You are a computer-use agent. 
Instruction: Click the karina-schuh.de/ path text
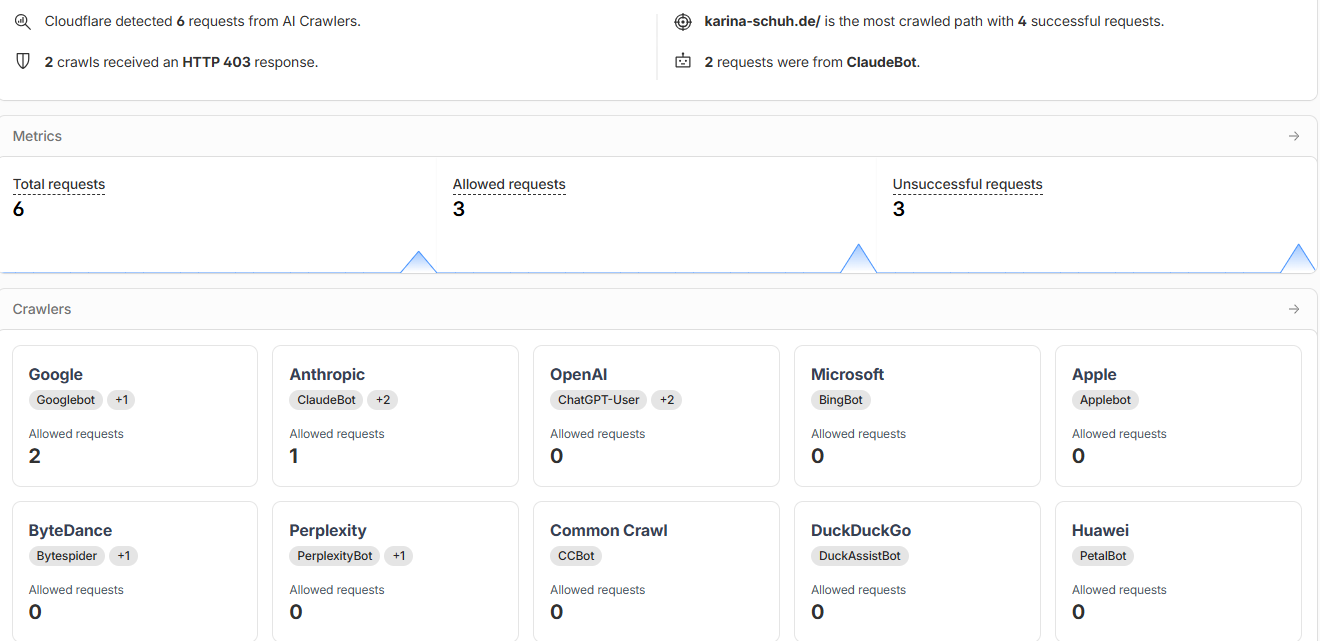(x=762, y=21)
